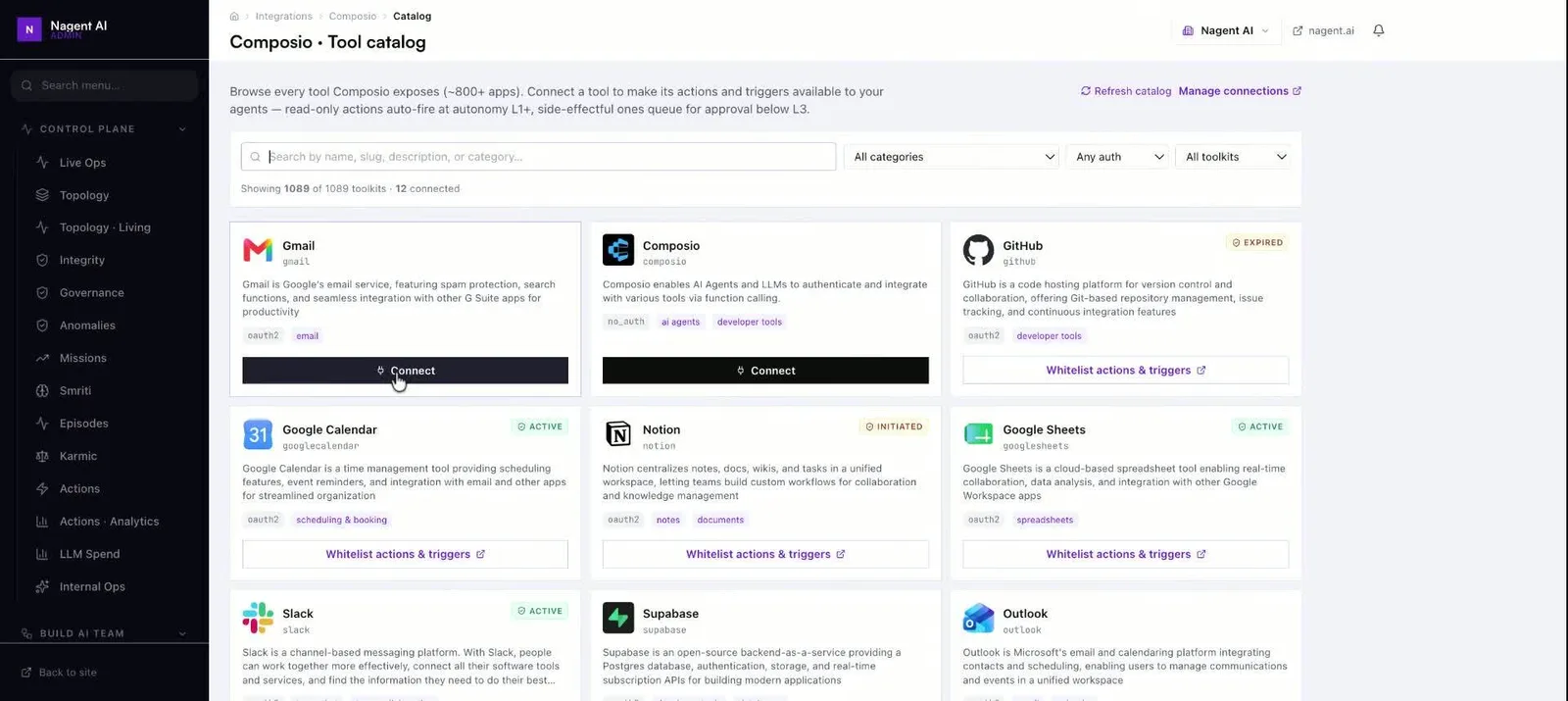The width and height of the screenshot is (1568, 701).
Task: Click Google Calendar ACTIVE status badge
Action: (x=540, y=426)
